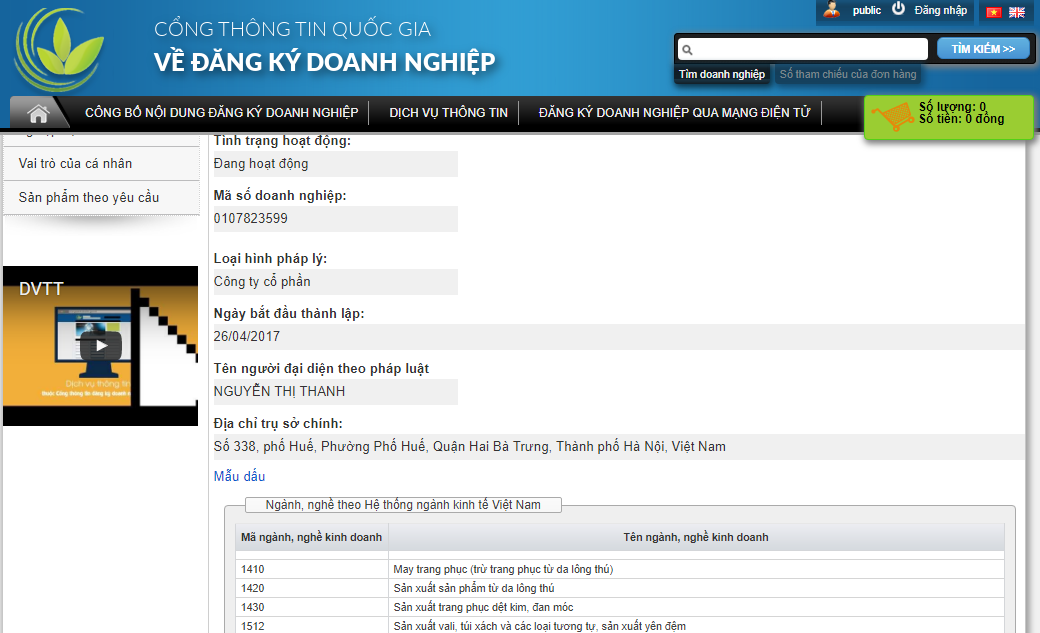1040x633 pixels.
Task: Switch to English with the UK flag
Action: pos(1017,12)
